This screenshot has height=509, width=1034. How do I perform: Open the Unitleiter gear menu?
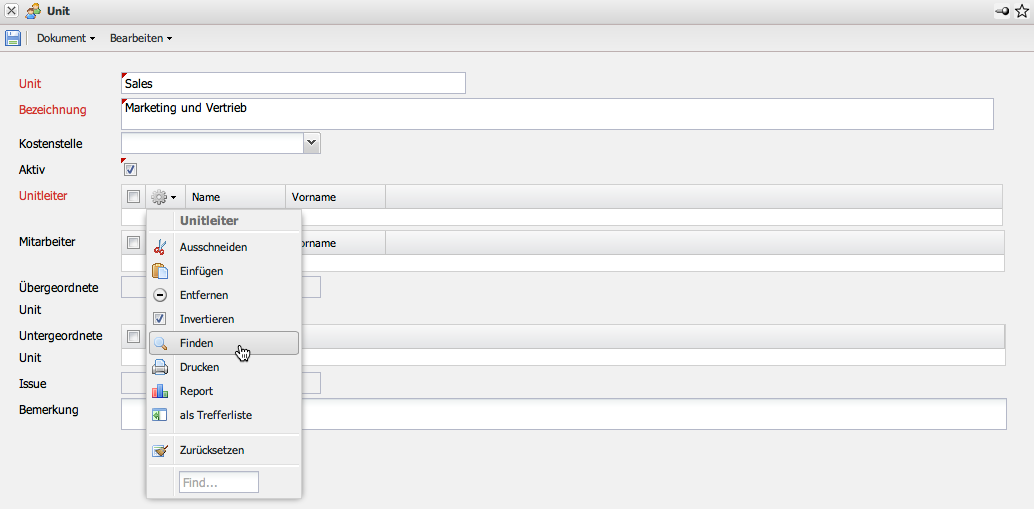coord(164,196)
